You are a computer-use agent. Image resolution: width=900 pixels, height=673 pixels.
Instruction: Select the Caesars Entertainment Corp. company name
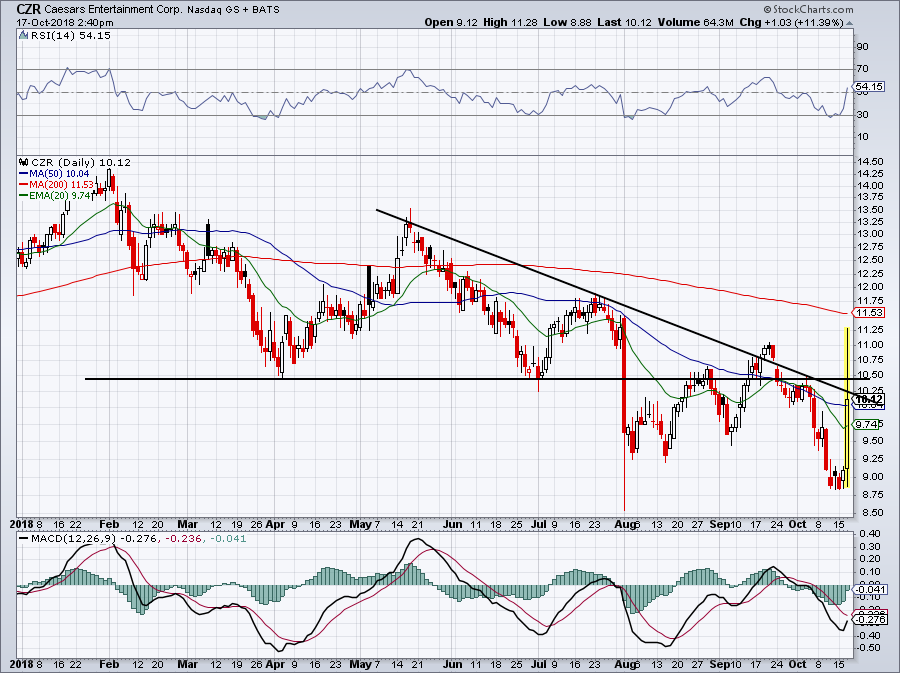(x=114, y=10)
